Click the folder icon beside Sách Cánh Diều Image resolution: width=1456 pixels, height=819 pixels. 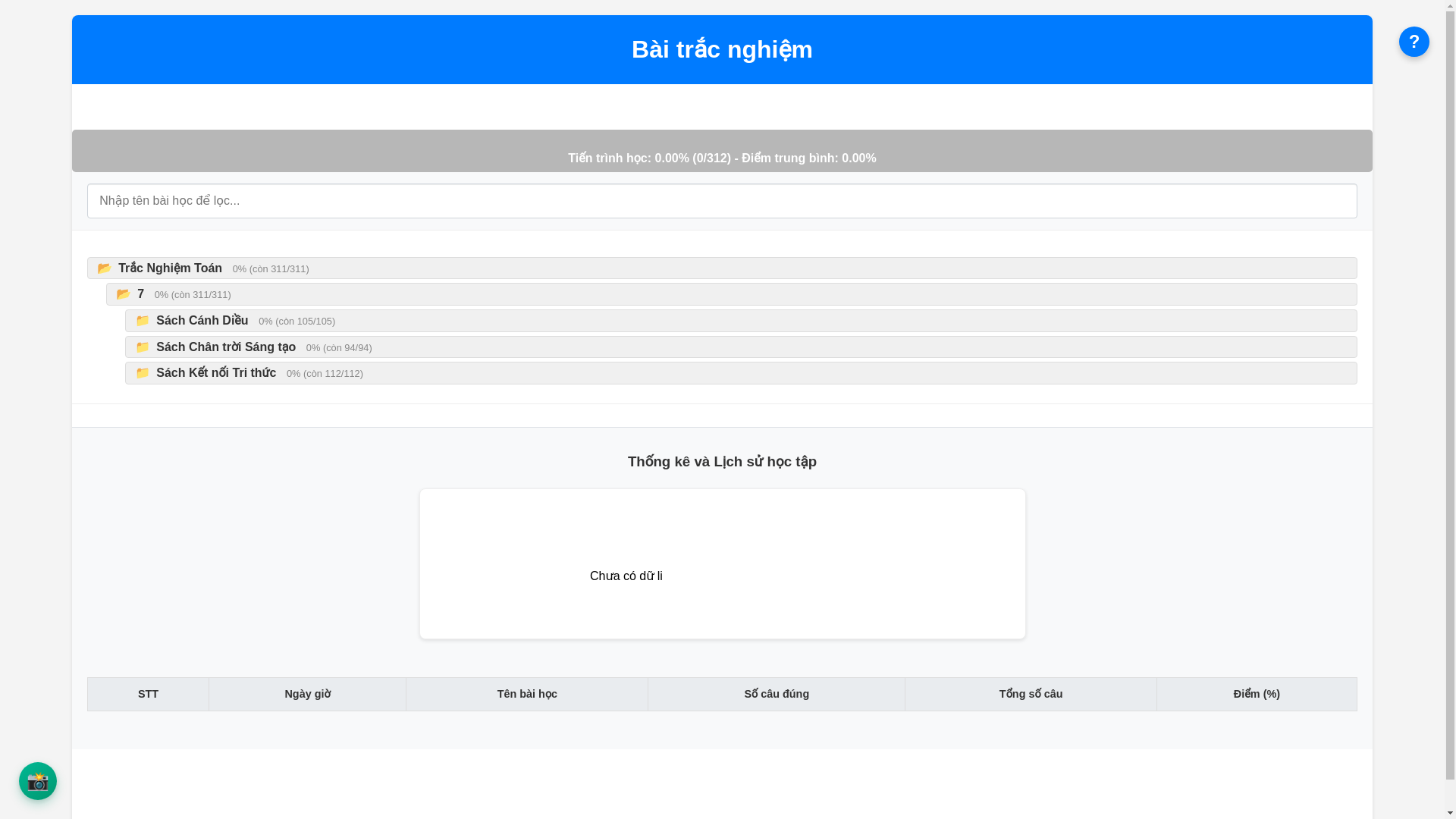pos(143,321)
